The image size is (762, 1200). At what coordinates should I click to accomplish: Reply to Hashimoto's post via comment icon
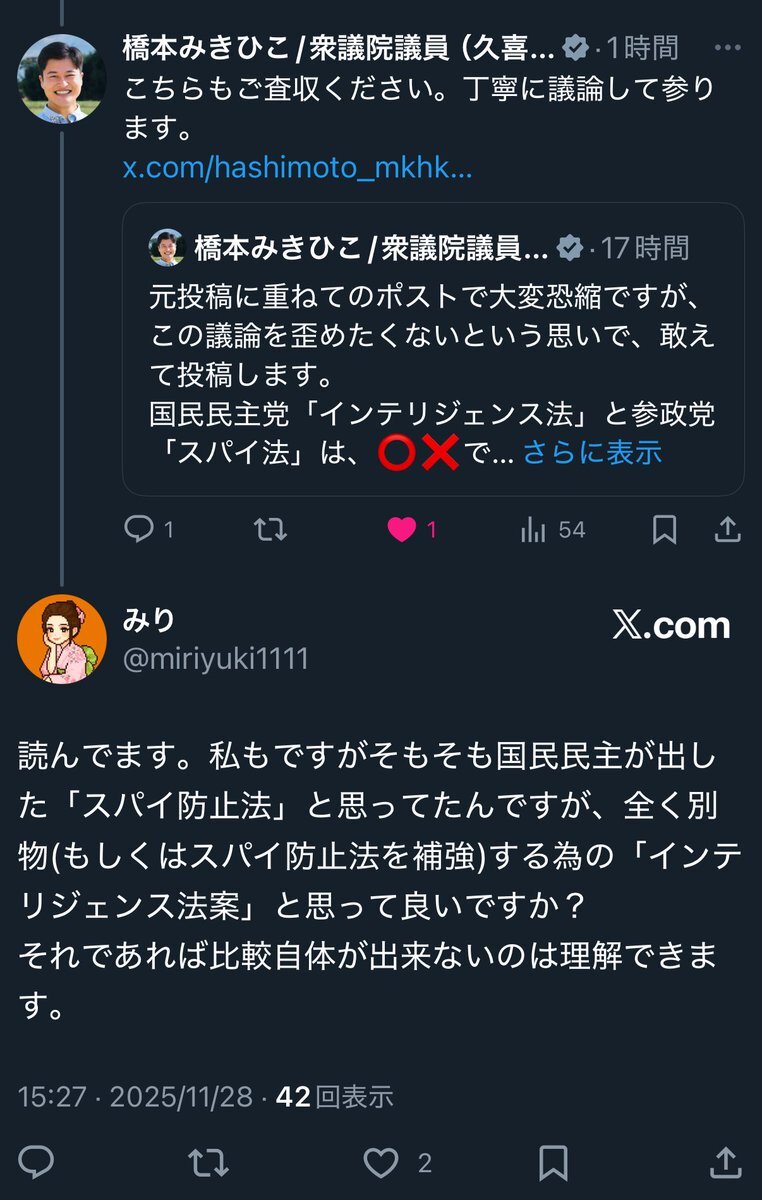point(138,530)
